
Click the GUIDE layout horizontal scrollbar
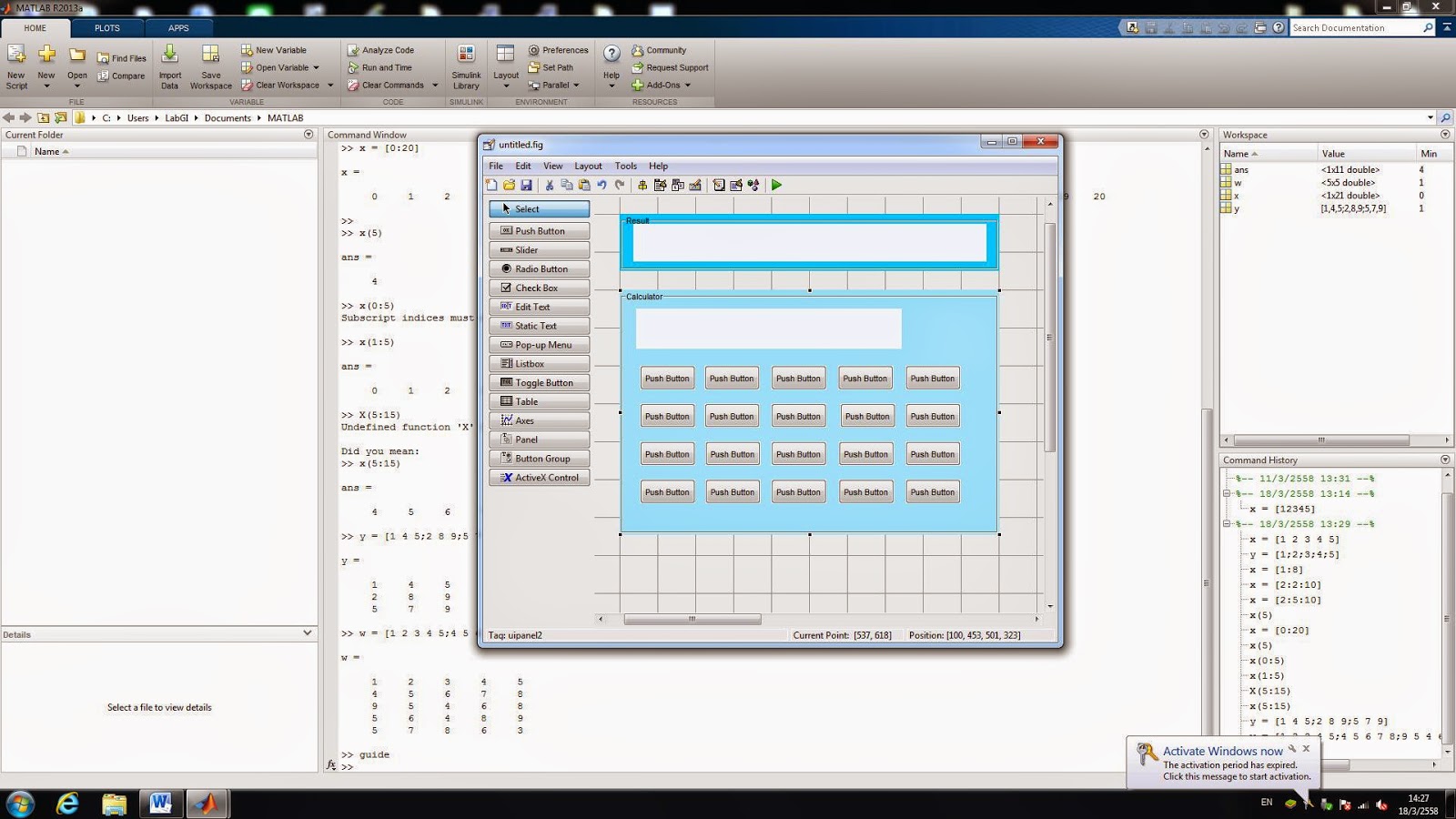pyautogui.click(x=693, y=619)
